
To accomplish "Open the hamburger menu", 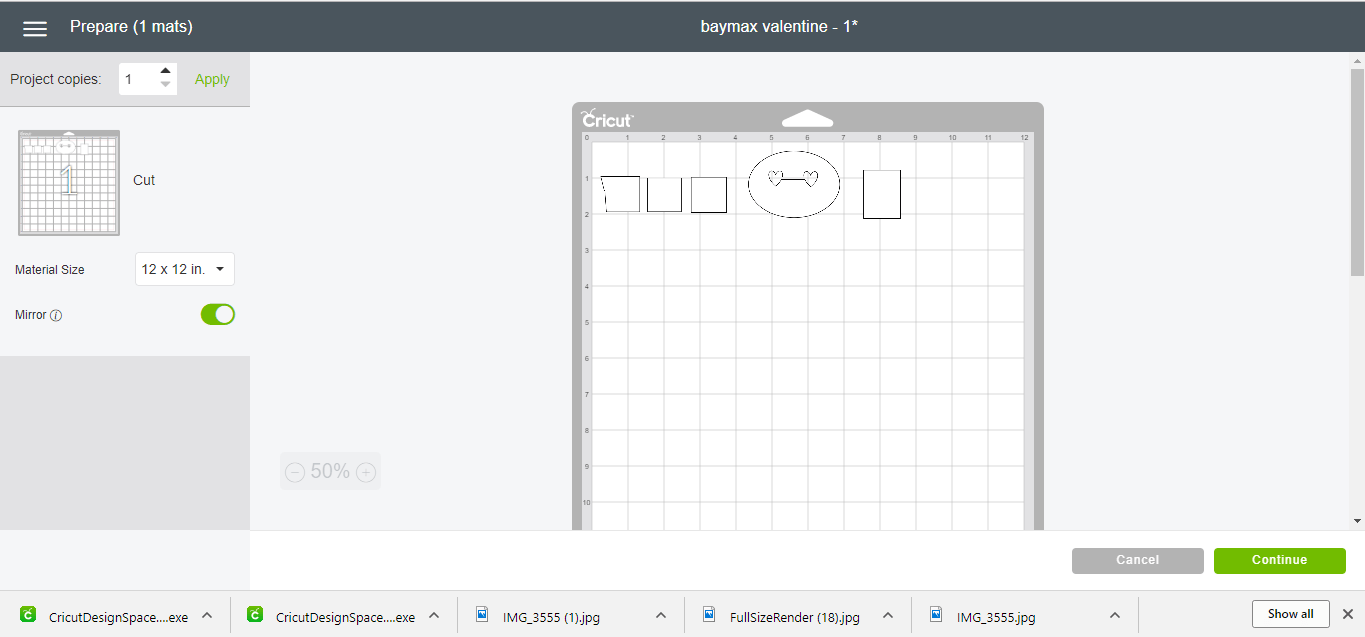I will 35,28.
